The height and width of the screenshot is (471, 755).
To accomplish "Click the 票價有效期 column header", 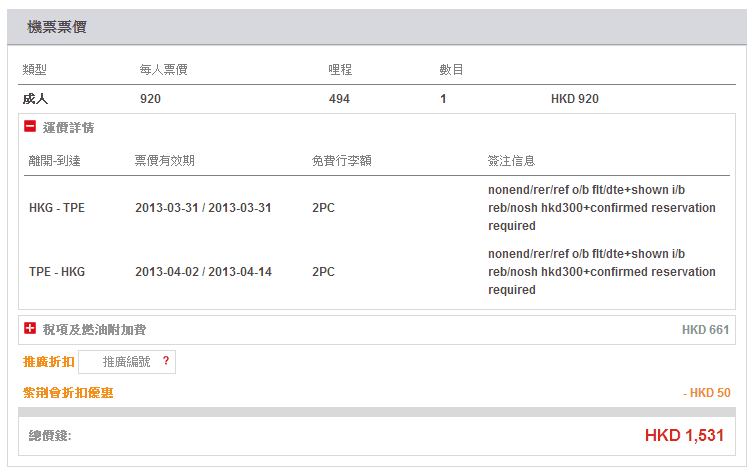I will [164, 161].
